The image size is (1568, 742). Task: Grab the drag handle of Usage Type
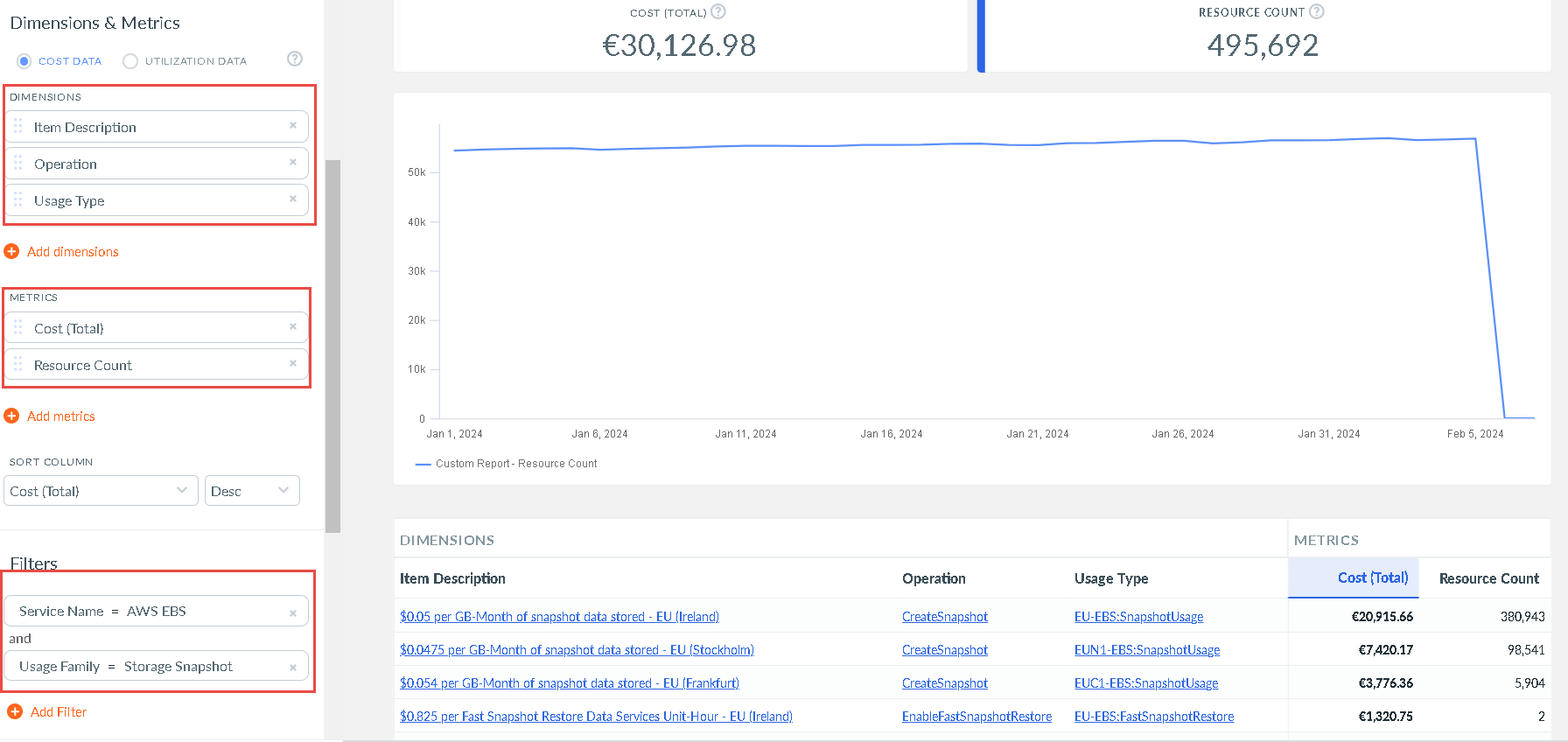point(18,199)
